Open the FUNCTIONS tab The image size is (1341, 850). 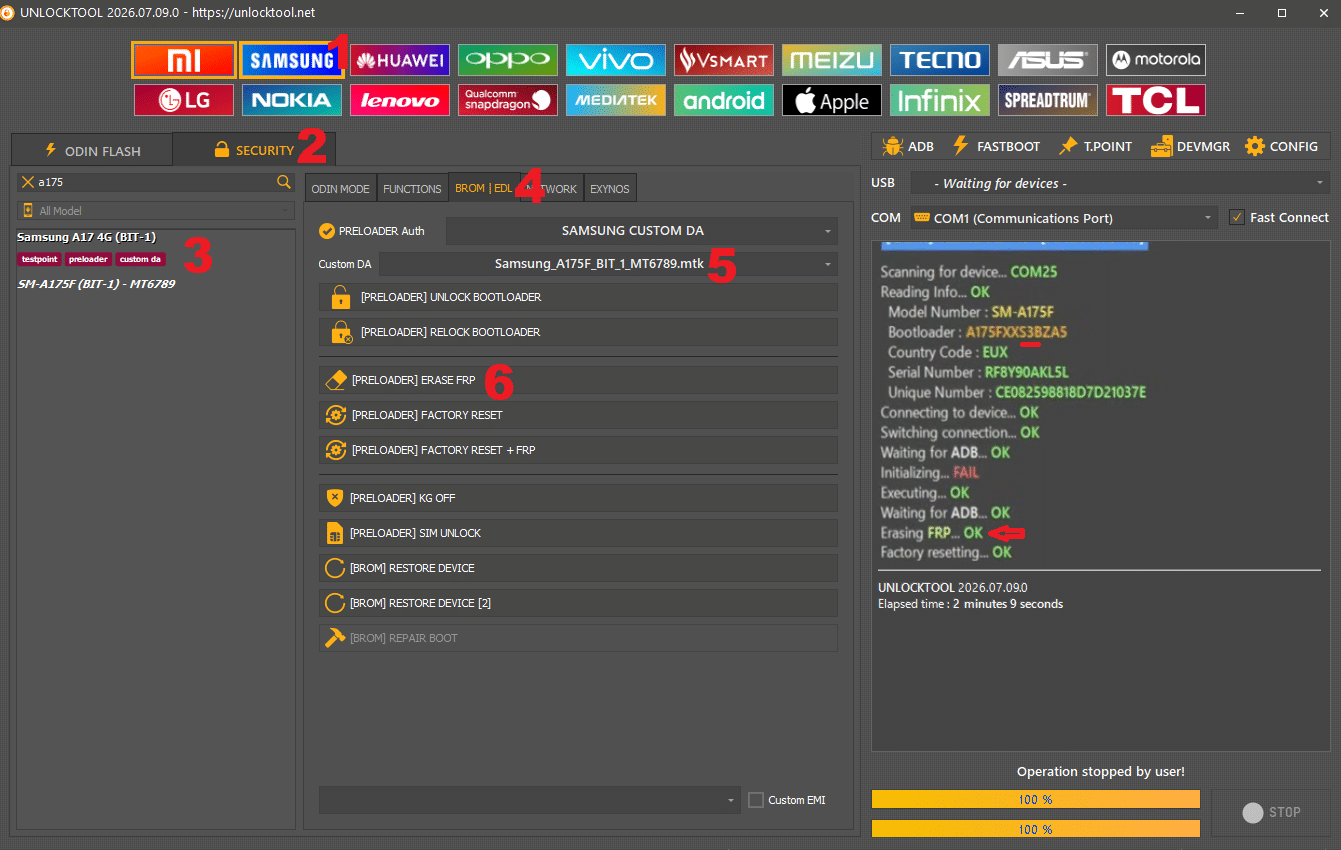pos(412,188)
